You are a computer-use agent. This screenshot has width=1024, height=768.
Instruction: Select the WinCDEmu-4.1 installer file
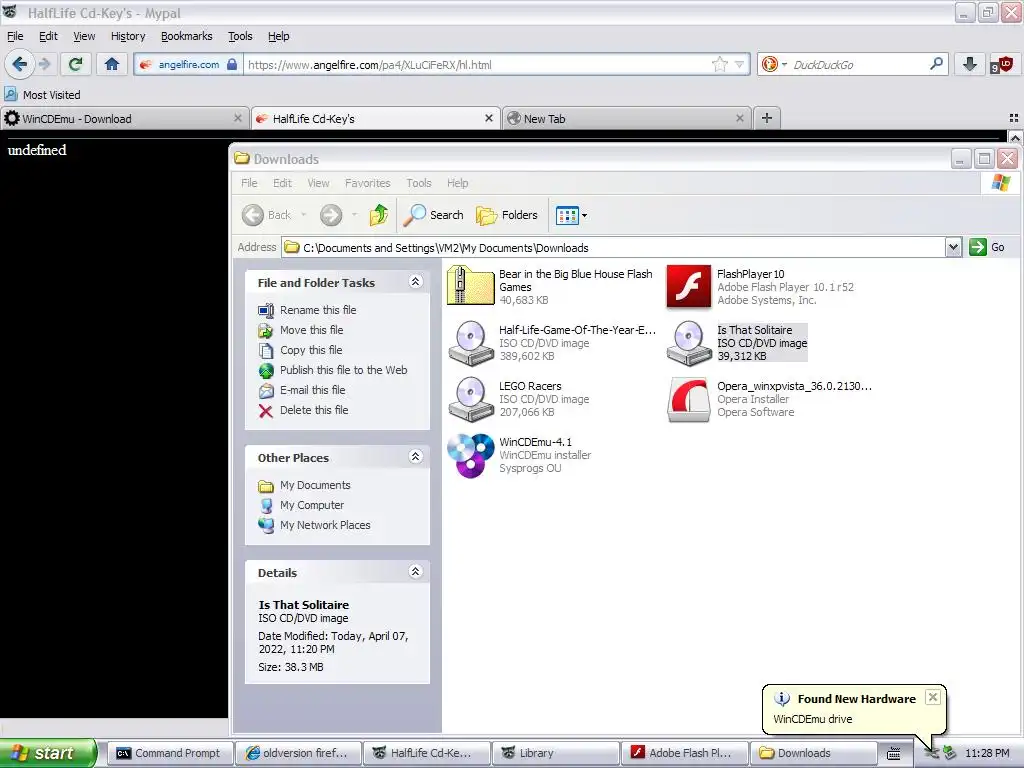520,455
